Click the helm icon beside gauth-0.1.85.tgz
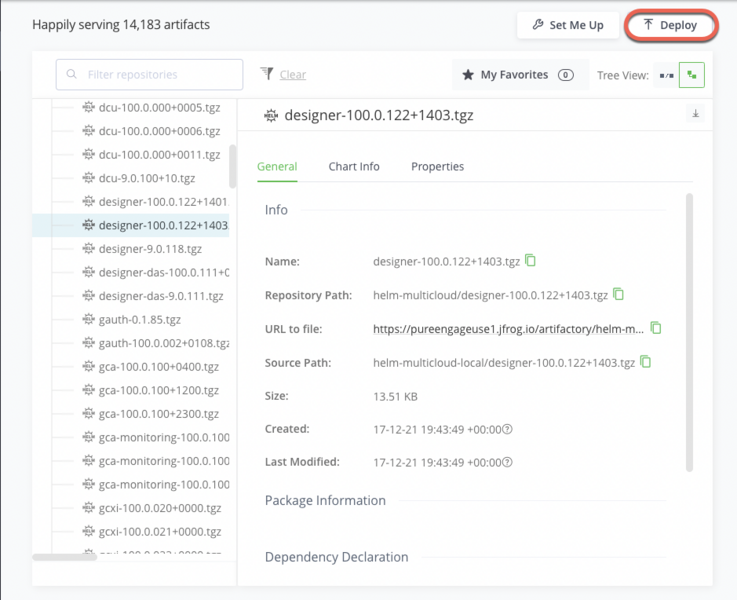Viewport: 737px width, 600px height. [88, 319]
